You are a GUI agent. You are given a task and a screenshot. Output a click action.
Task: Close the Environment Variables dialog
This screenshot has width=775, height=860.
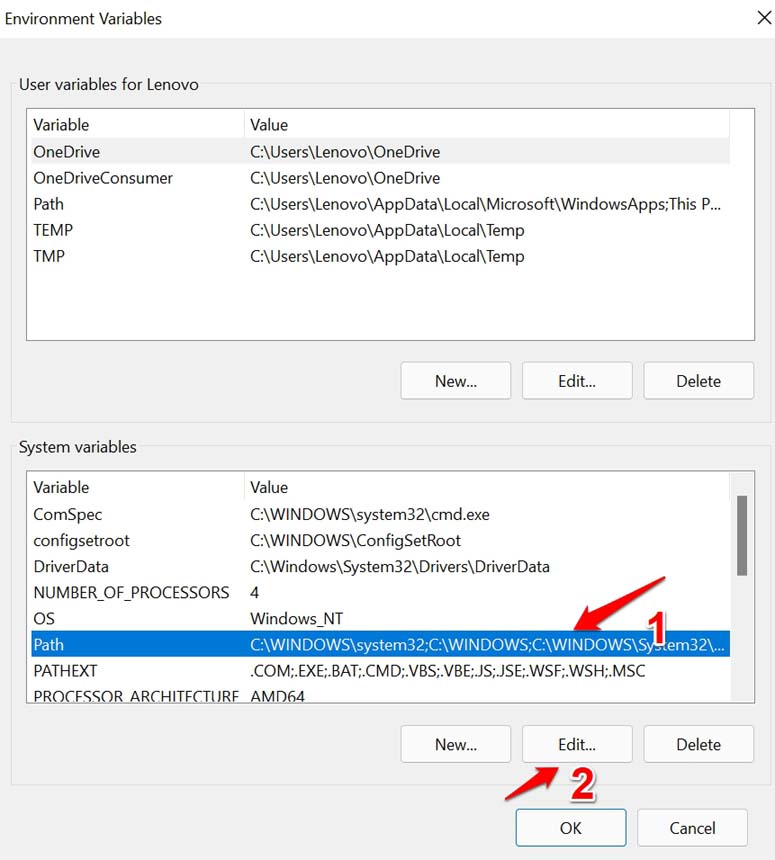click(764, 18)
